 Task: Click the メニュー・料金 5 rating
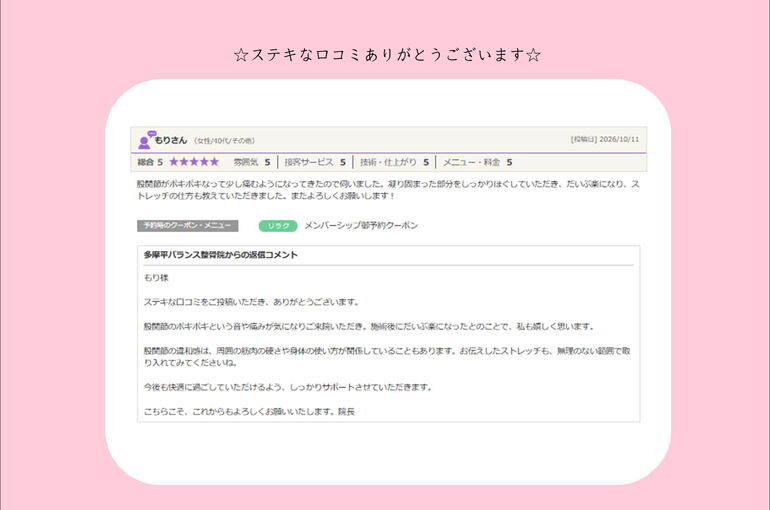coord(477,162)
